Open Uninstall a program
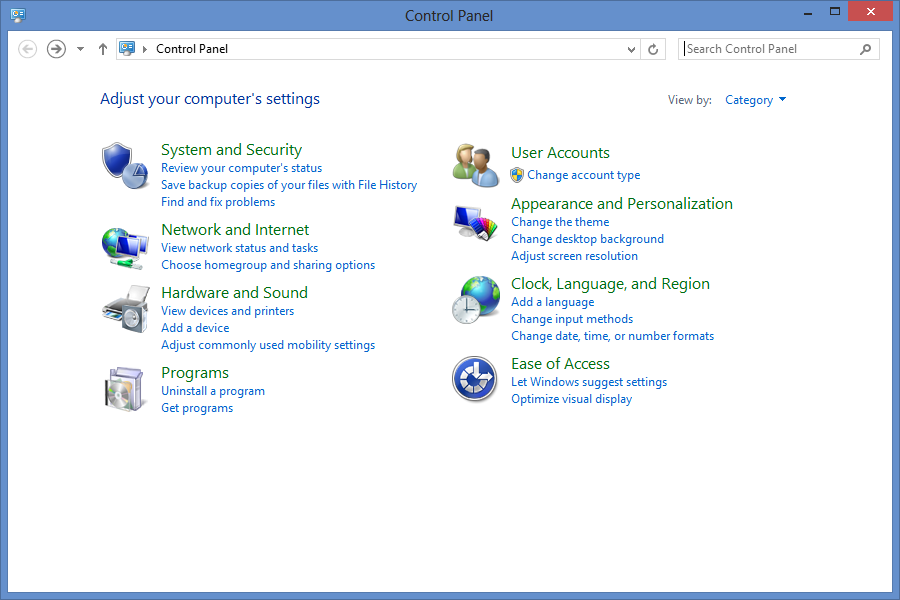Image resolution: width=900 pixels, height=600 pixels. (x=212, y=390)
